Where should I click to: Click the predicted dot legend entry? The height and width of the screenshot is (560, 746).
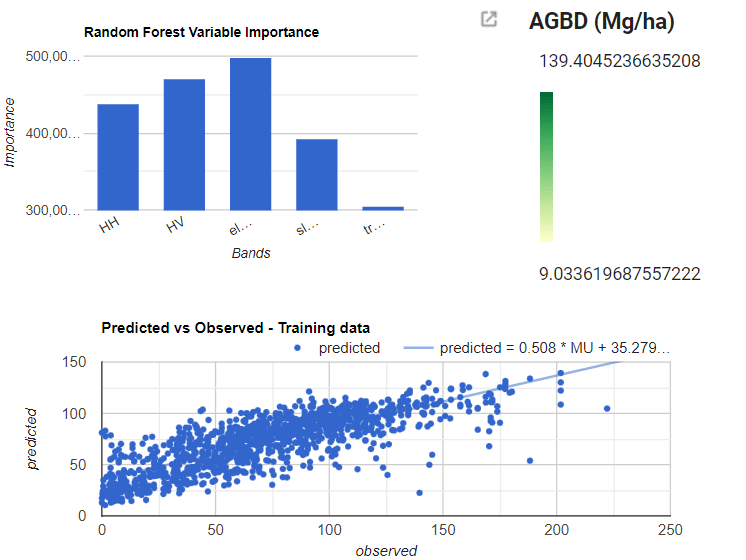[340, 348]
